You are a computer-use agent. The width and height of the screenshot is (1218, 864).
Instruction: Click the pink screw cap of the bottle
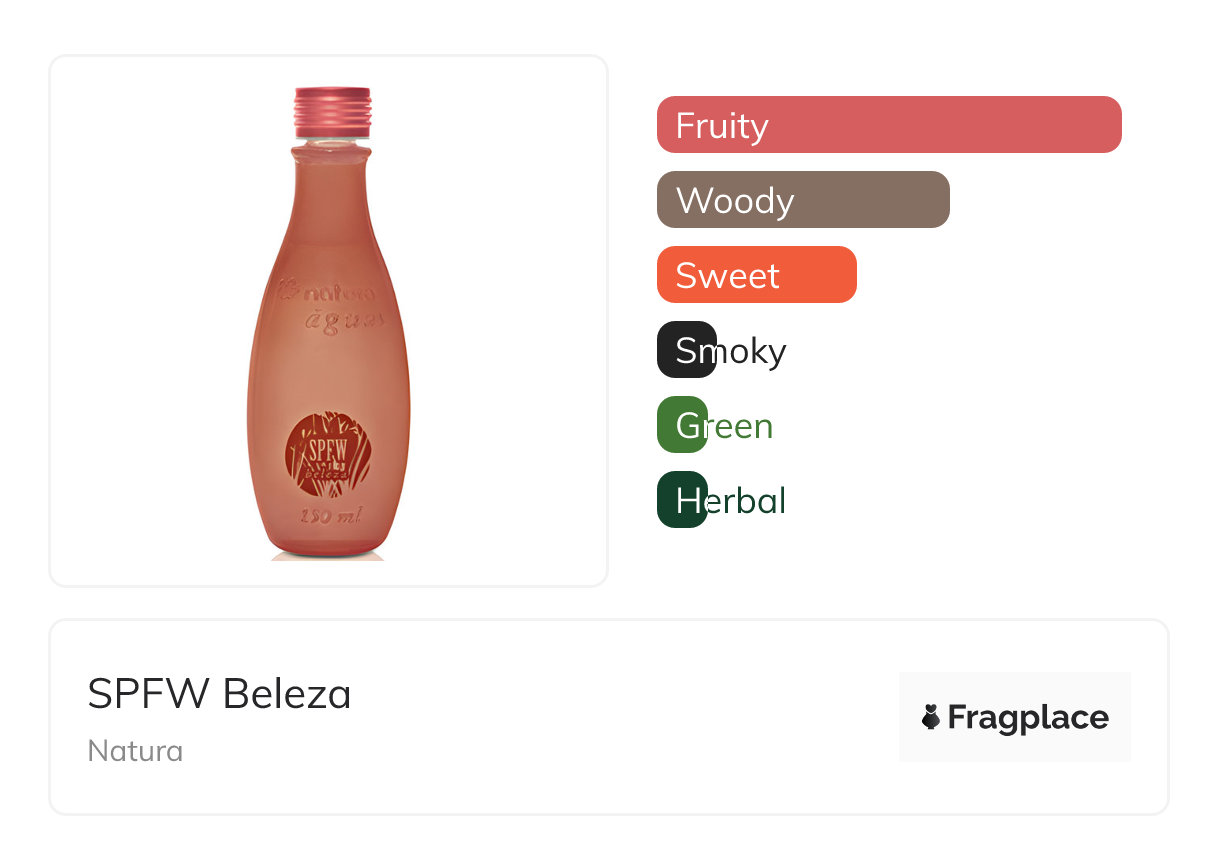(x=332, y=112)
